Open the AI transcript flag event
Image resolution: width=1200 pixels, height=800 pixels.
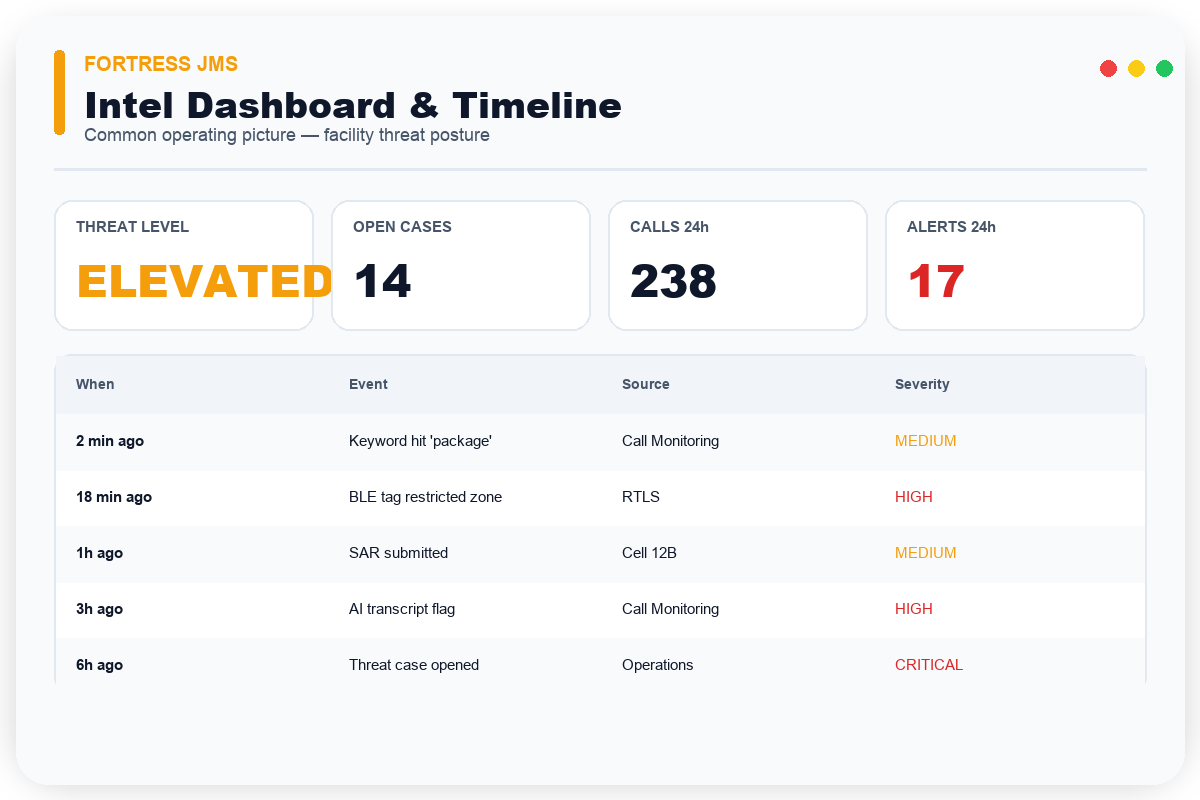click(402, 609)
